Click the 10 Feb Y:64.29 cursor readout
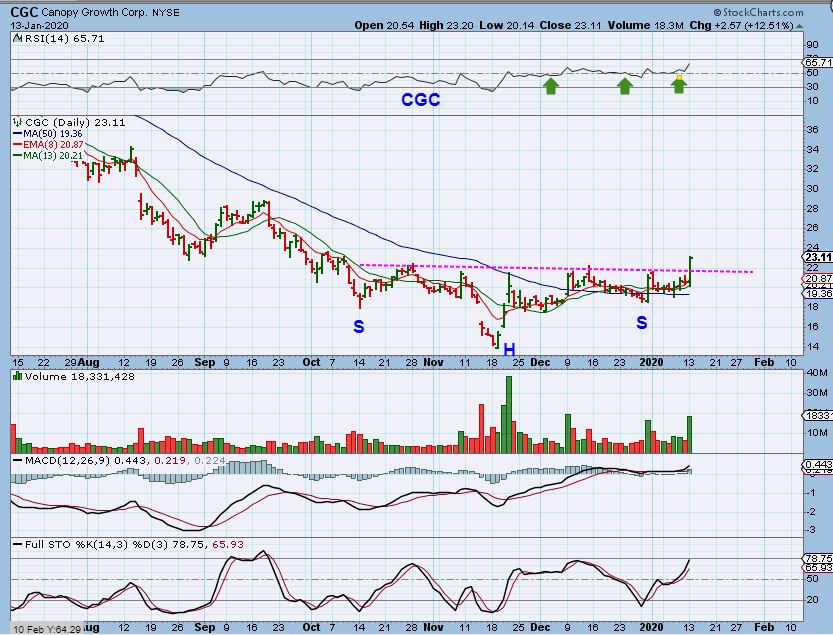The width and height of the screenshot is (833, 635). tap(47, 630)
